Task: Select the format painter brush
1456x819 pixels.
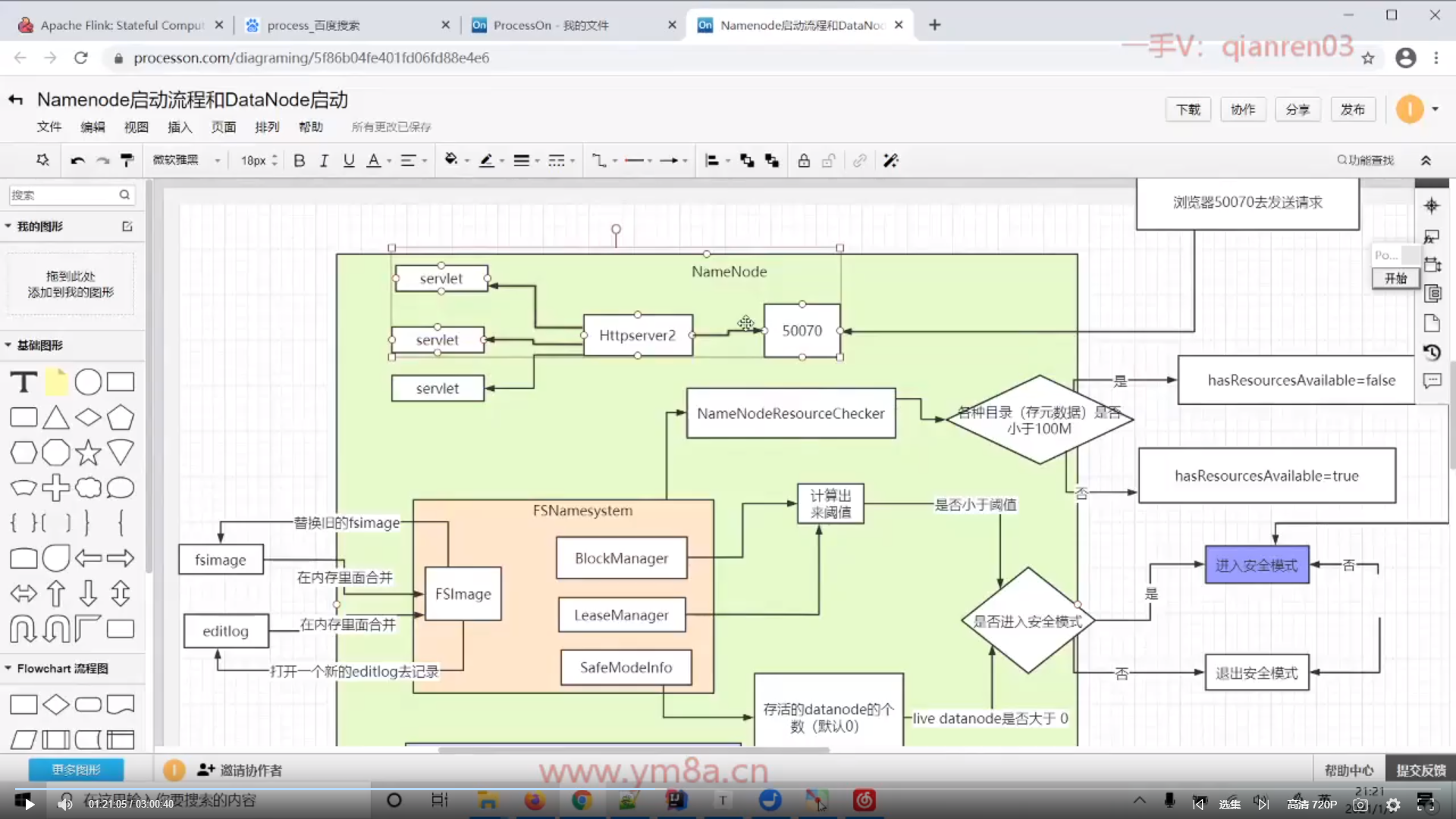Action: click(x=127, y=160)
